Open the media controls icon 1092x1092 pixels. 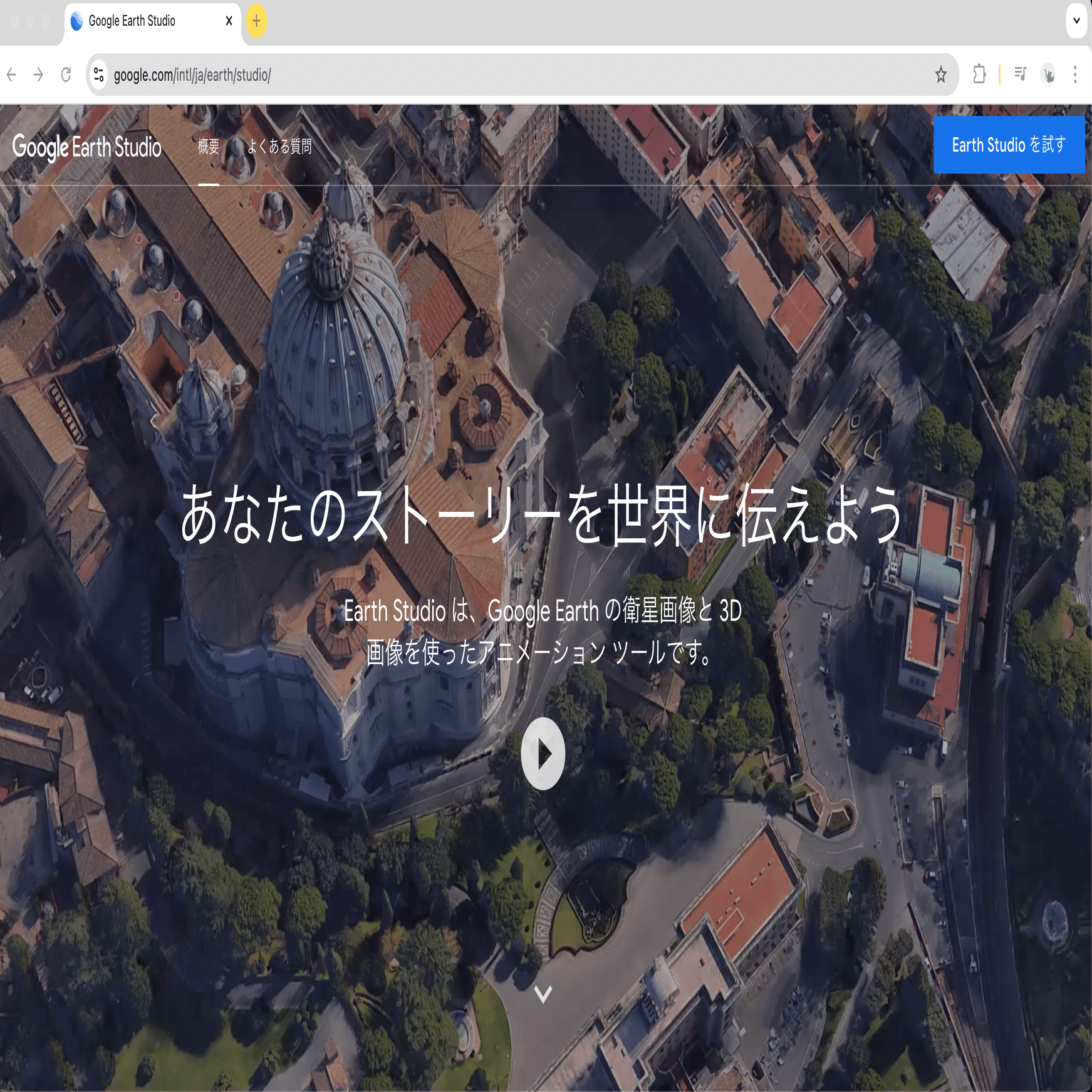tap(1021, 75)
